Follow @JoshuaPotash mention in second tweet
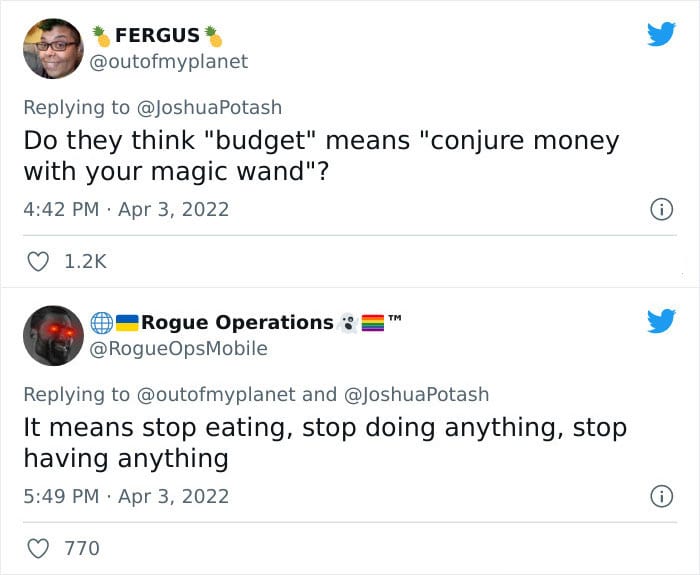The width and height of the screenshot is (700, 575). 417,395
